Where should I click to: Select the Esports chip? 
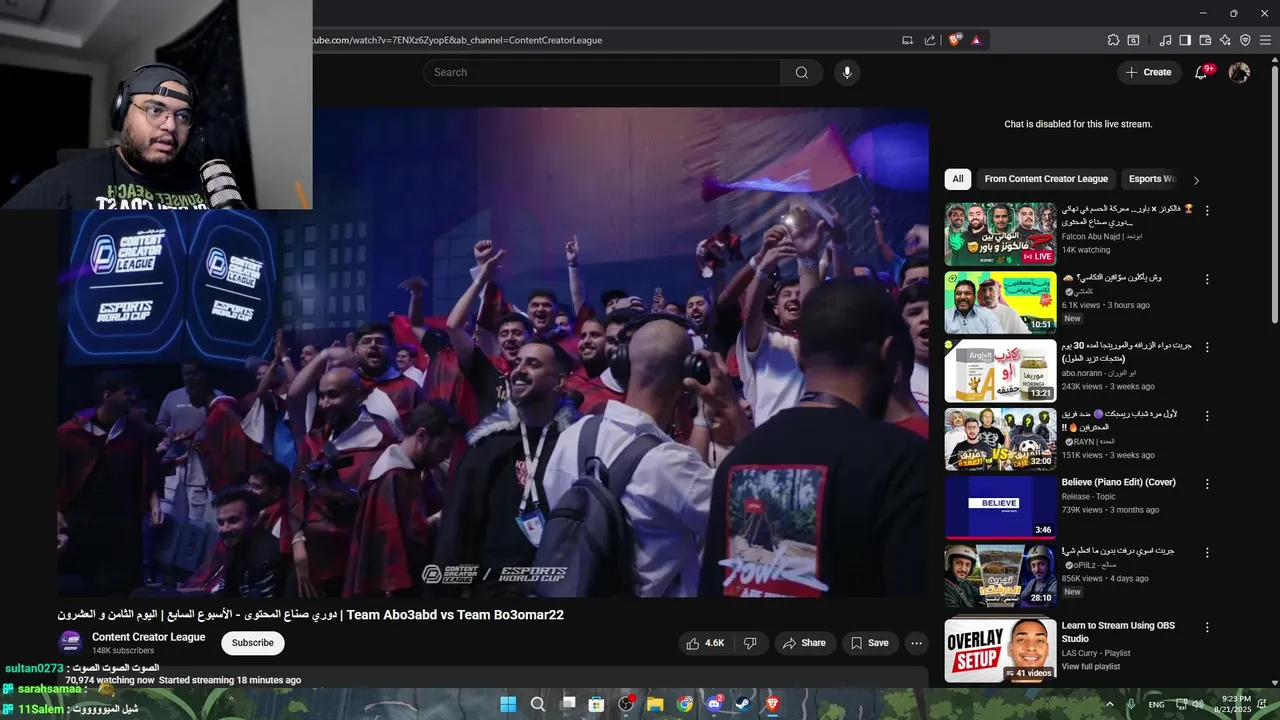pyautogui.click(x=1151, y=179)
